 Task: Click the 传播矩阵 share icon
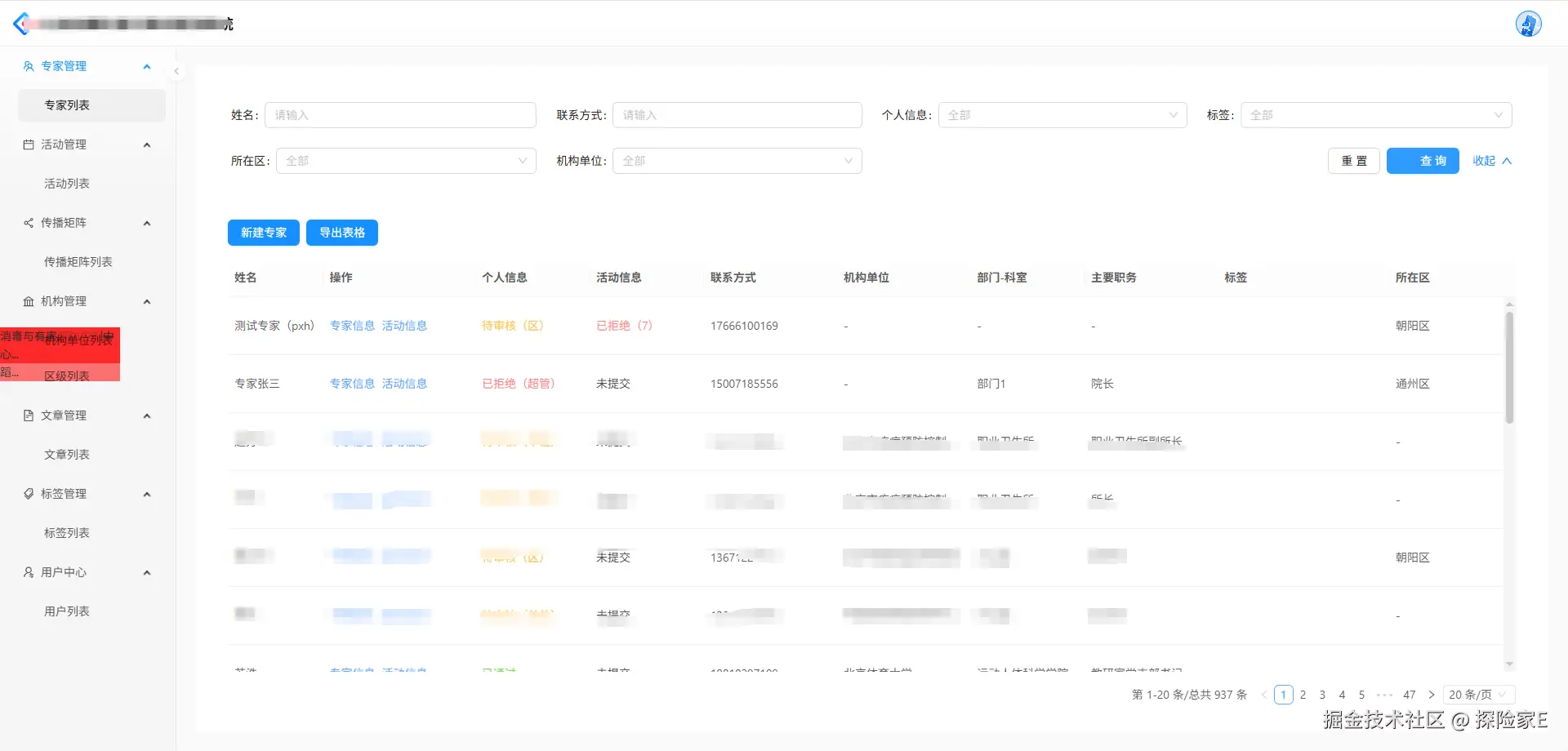pos(29,223)
